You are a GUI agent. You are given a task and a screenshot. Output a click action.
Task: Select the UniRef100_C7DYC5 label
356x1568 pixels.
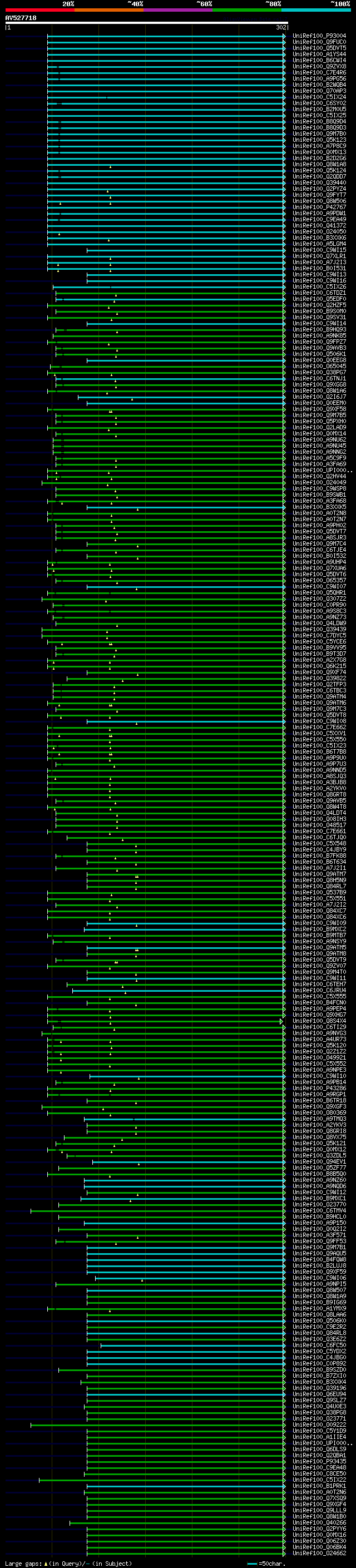pos(319,635)
